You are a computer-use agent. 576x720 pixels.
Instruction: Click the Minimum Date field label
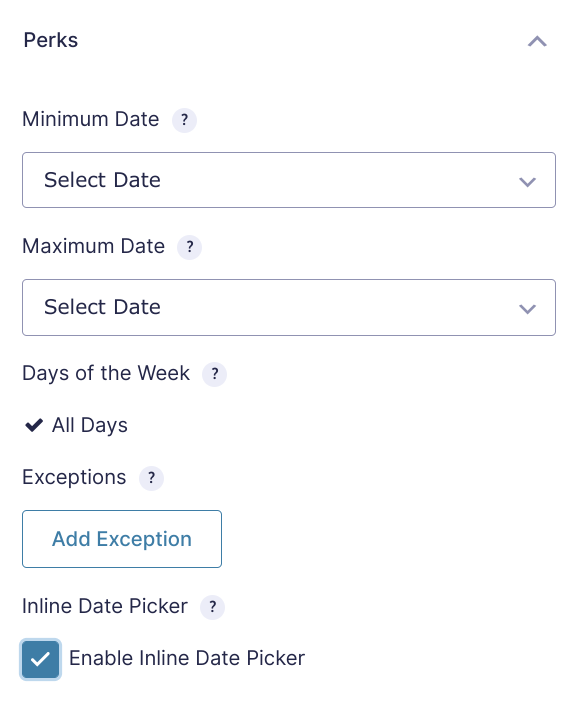[91, 119]
